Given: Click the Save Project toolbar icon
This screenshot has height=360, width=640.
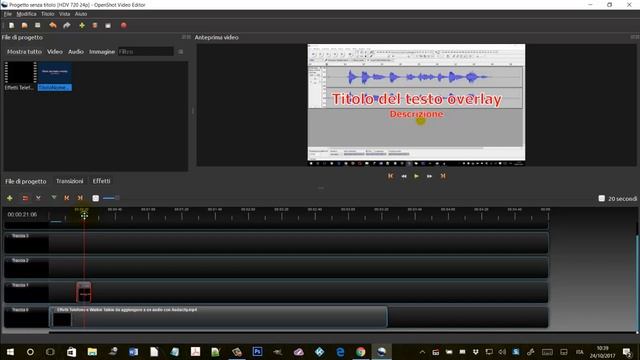Looking at the screenshot, I should (38, 25).
